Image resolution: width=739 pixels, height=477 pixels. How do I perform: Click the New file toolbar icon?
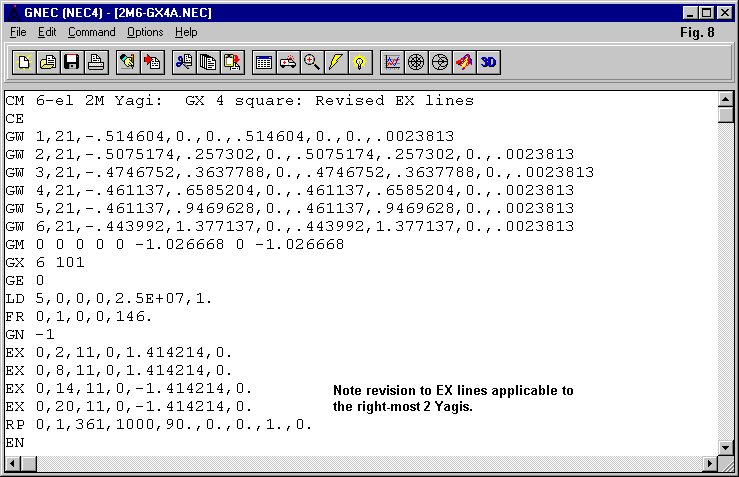coord(24,62)
